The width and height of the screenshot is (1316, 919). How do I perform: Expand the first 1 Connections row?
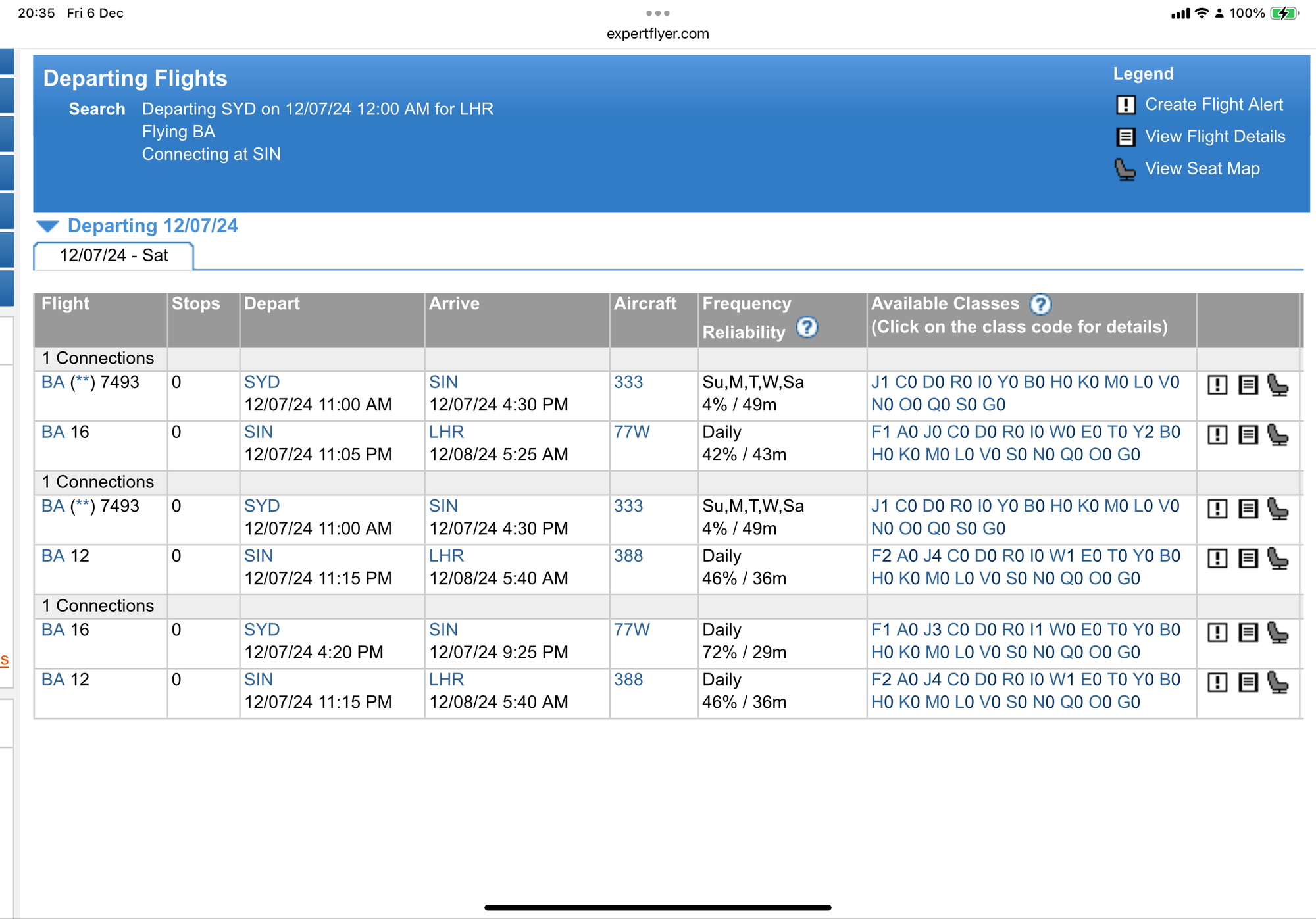click(x=99, y=358)
